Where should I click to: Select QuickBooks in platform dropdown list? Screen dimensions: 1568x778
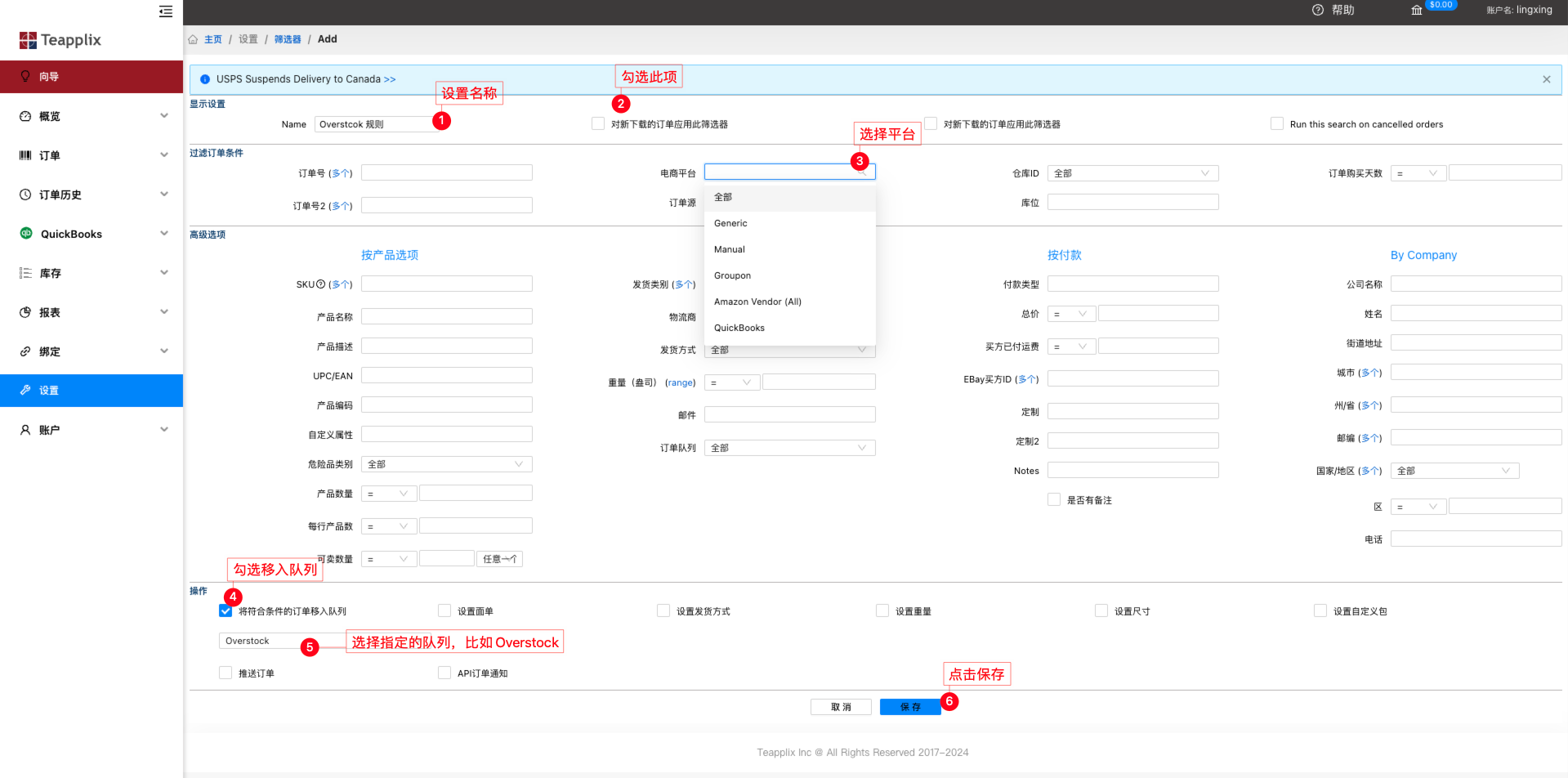tap(789, 328)
